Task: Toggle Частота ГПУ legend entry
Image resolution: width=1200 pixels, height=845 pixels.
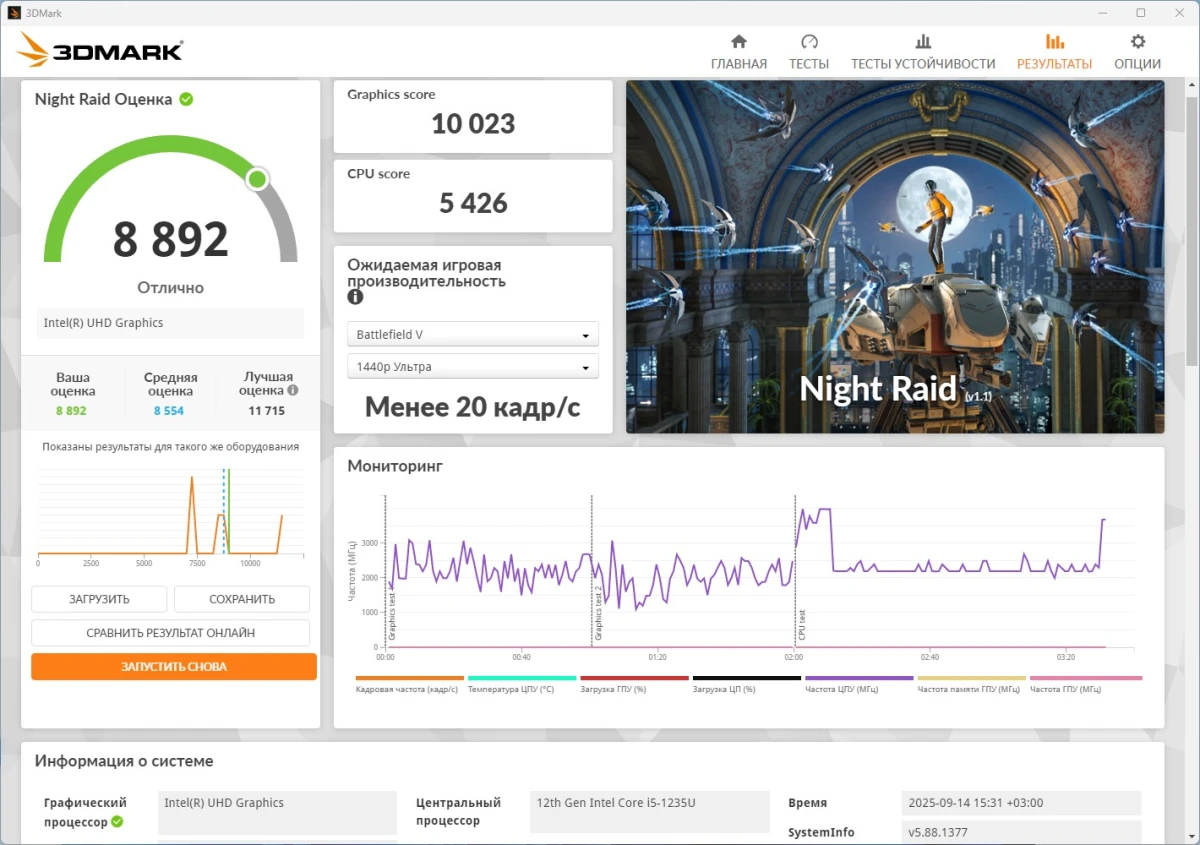Action: coord(1085,684)
